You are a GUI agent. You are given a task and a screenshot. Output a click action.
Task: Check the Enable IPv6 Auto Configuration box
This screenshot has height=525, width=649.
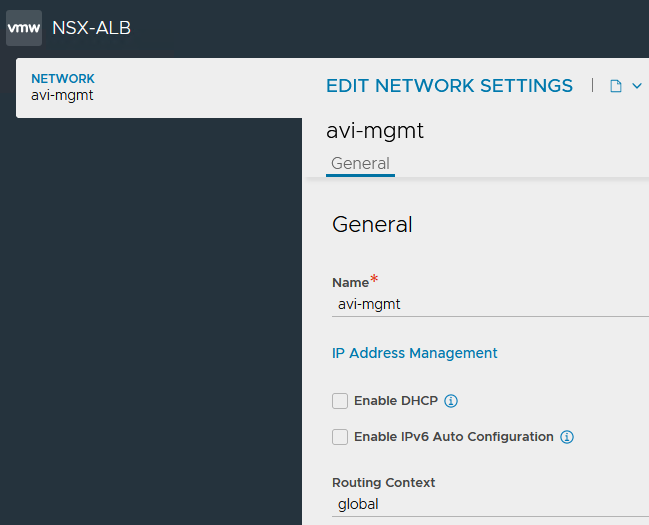(340, 437)
